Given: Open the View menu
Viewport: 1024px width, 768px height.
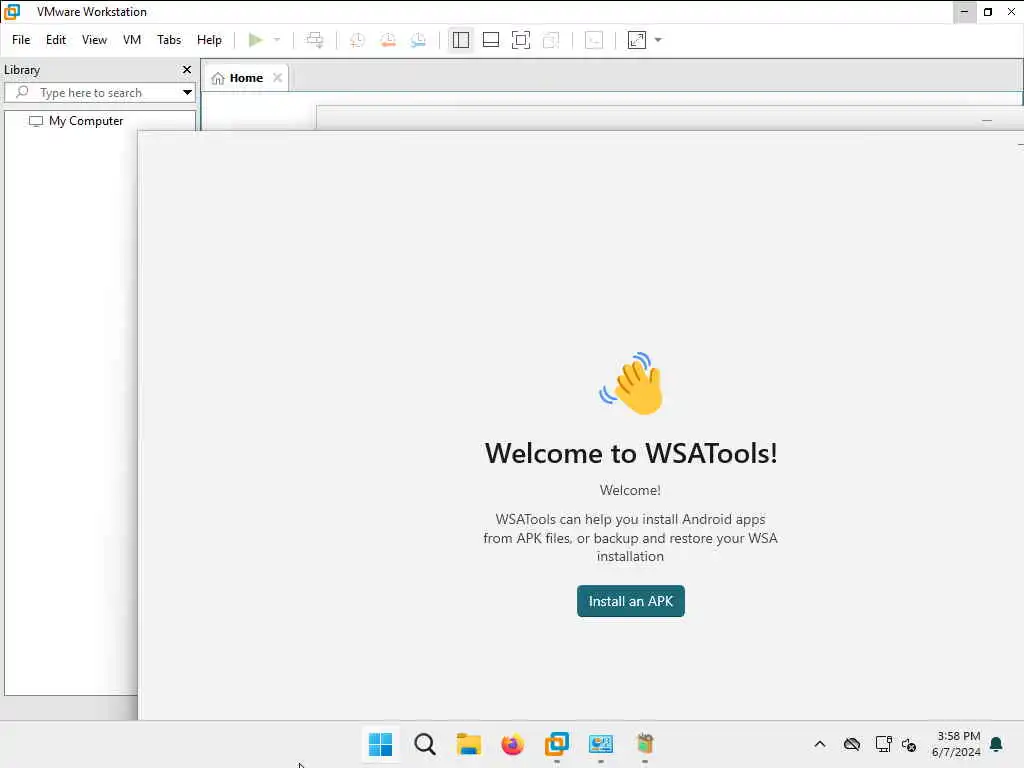Looking at the screenshot, I should pyautogui.click(x=94, y=40).
